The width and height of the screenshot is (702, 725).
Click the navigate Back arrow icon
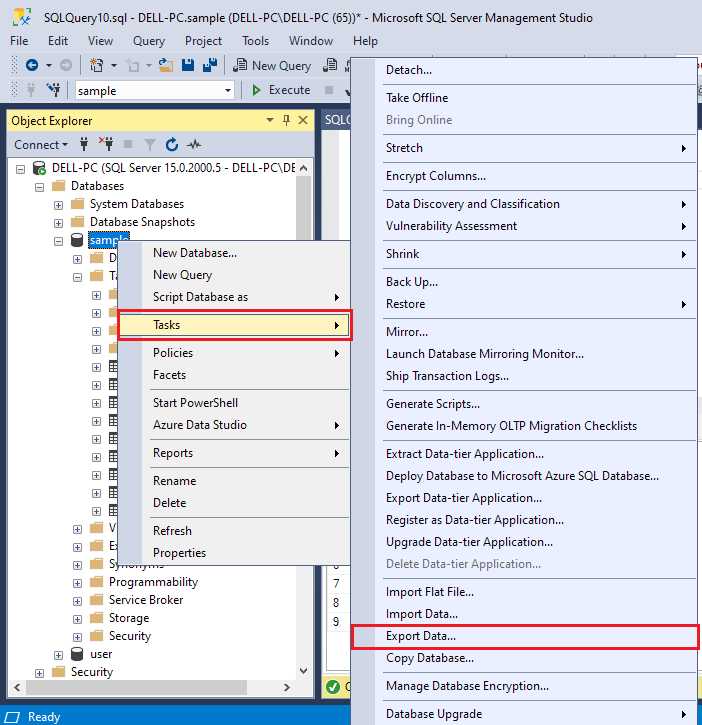pyautogui.click(x=31, y=65)
